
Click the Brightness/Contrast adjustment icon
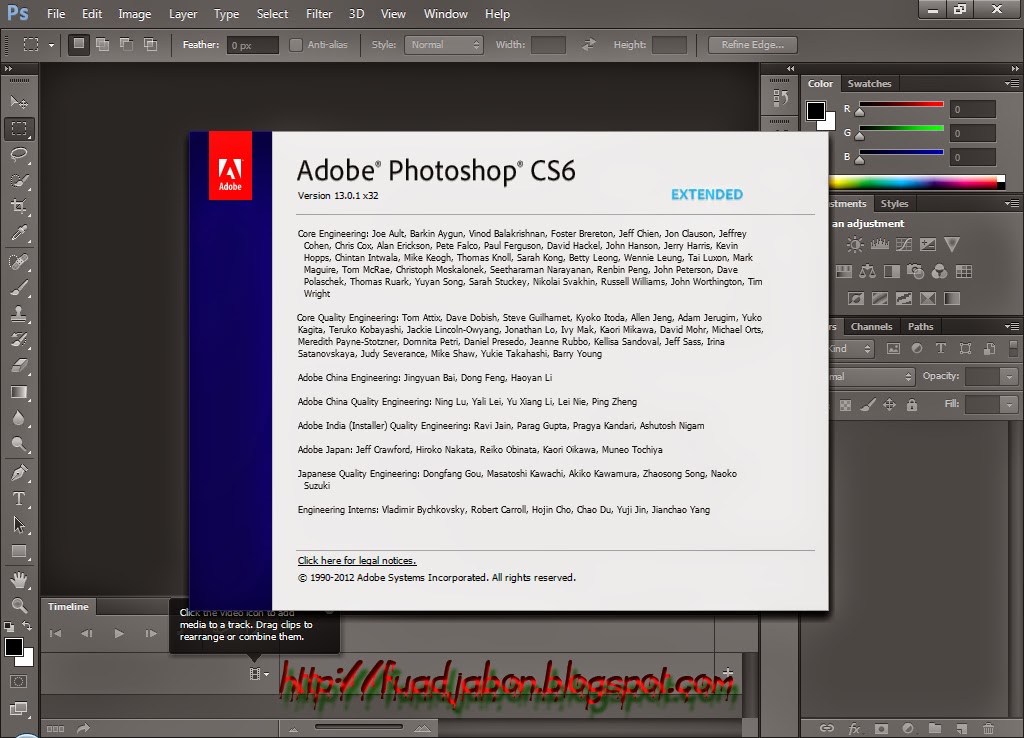[x=855, y=245]
